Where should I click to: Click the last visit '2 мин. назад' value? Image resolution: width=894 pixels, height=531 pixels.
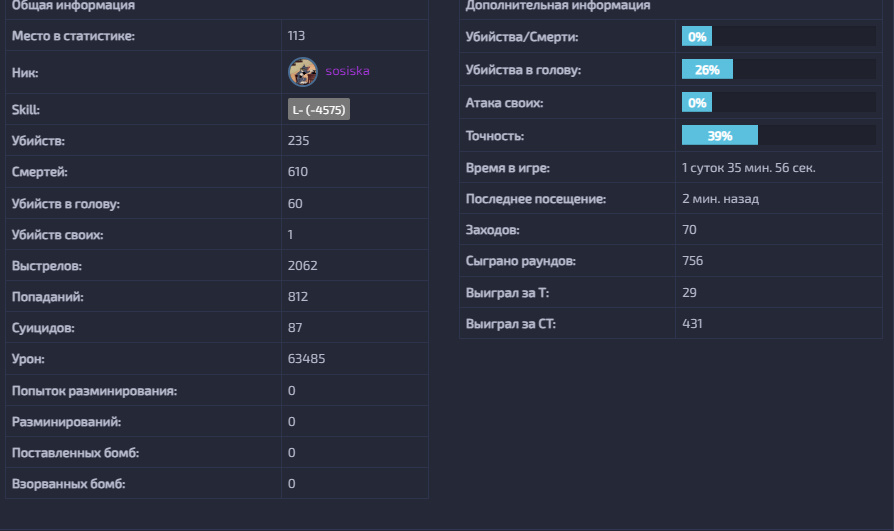720,199
